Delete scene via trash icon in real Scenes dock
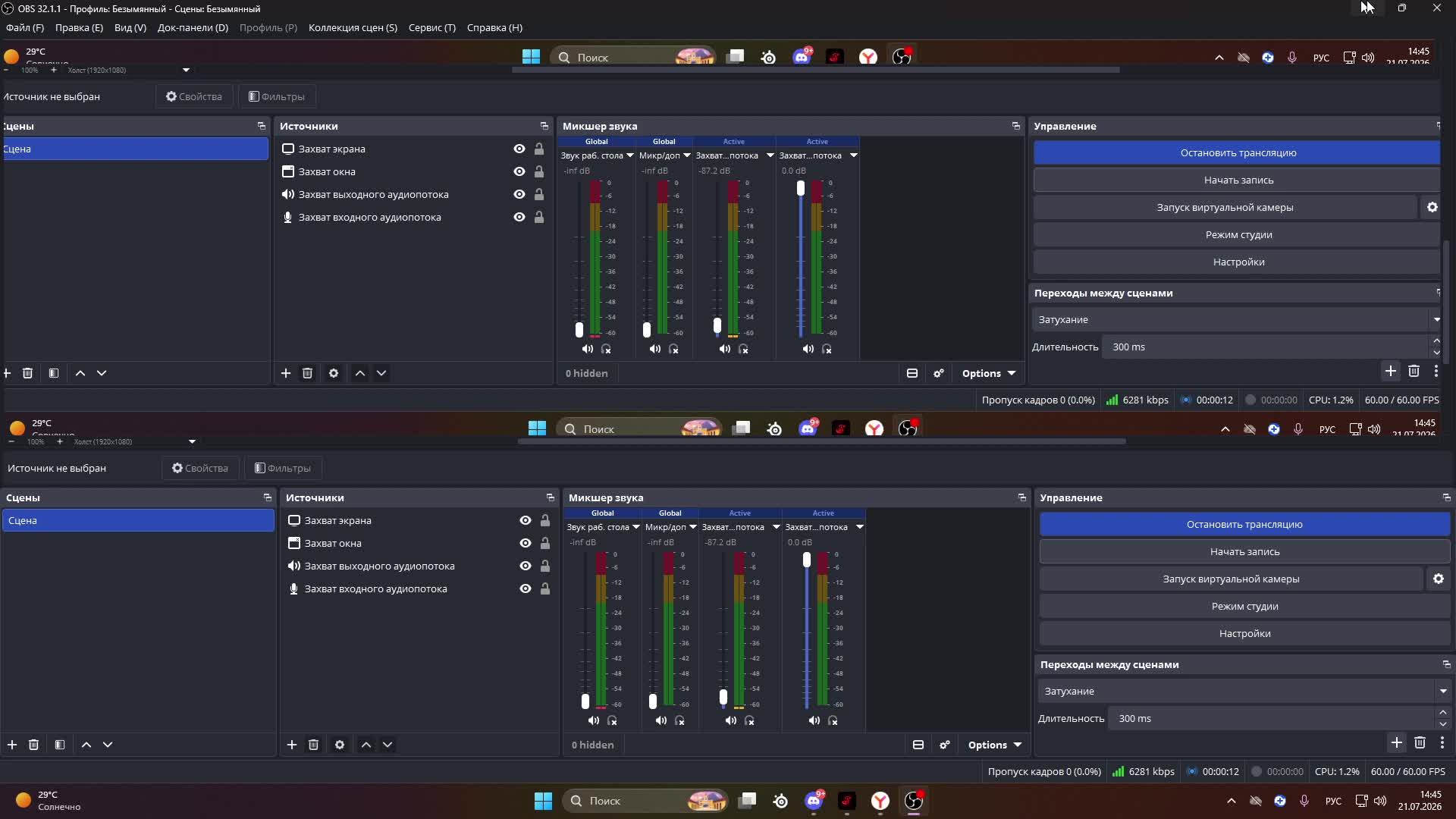Screen dimensions: 1456x819 click(x=33, y=745)
